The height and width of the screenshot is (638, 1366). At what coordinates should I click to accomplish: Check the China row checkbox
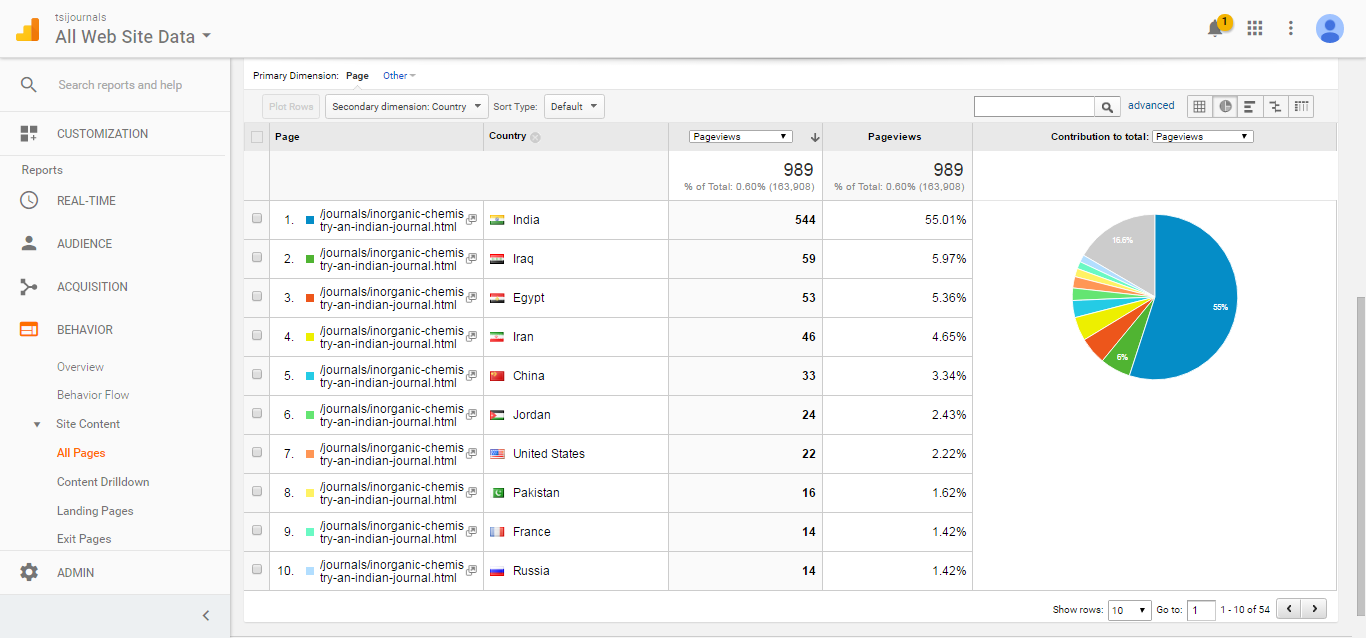257,374
